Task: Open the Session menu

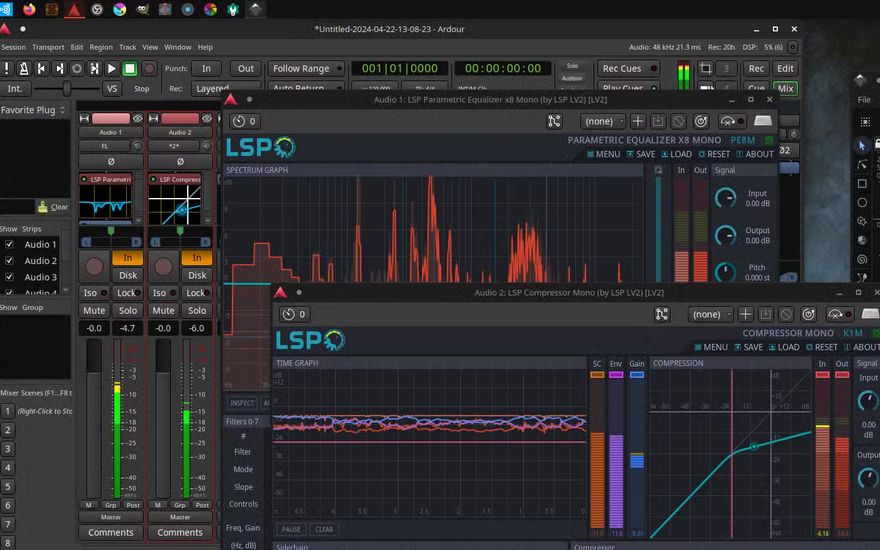Action: click(x=13, y=47)
